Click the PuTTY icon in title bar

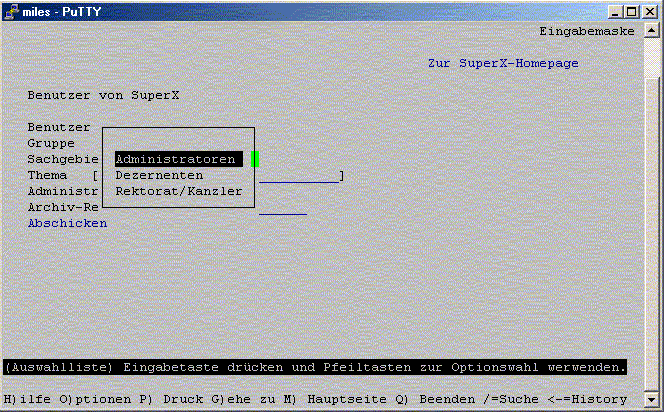click(11, 11)
